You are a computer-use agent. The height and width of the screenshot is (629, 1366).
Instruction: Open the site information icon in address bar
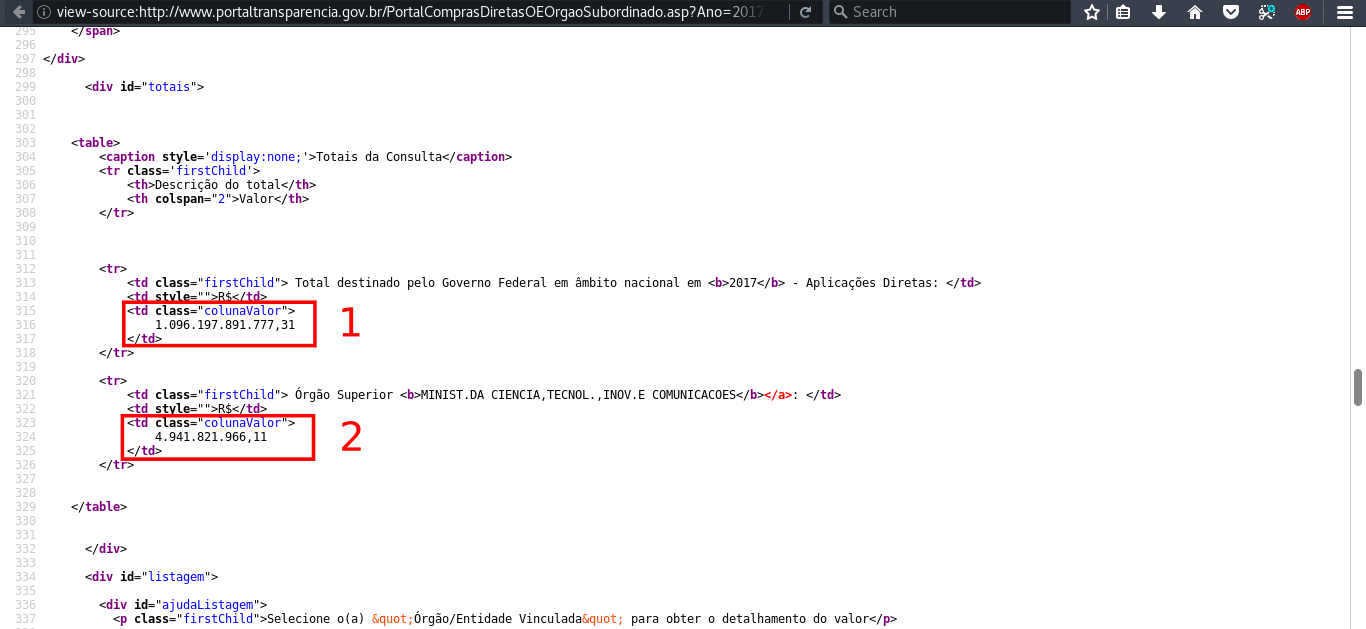click(44, 12)
